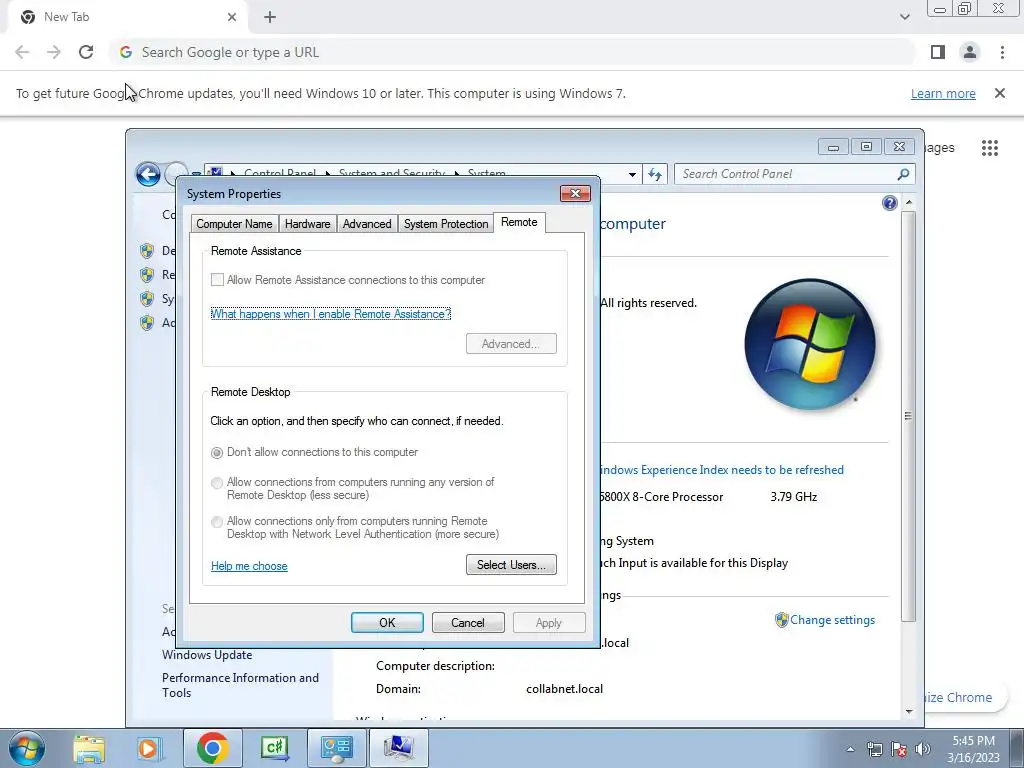Open Chrome side panel icon
This screenshot has height=768, width=1024.
(938, 52)
